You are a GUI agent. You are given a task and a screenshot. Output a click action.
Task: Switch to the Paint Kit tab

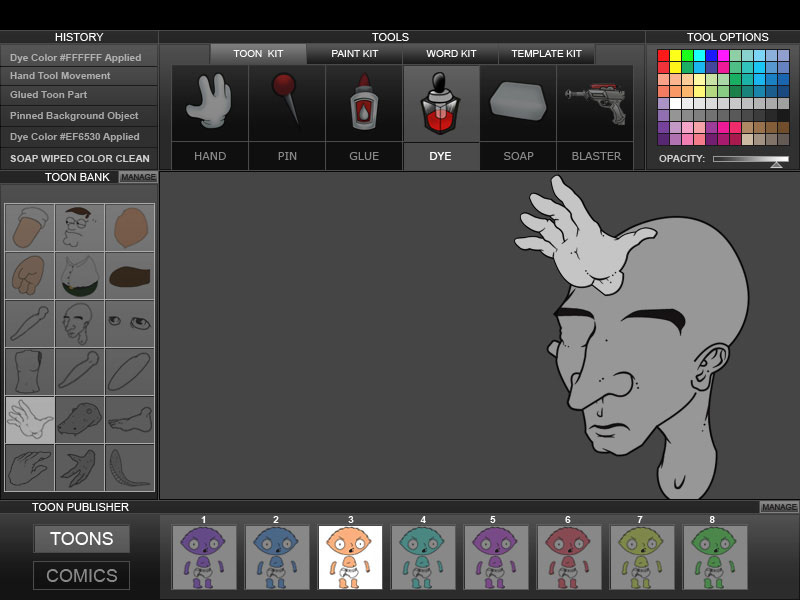(355, 54)
